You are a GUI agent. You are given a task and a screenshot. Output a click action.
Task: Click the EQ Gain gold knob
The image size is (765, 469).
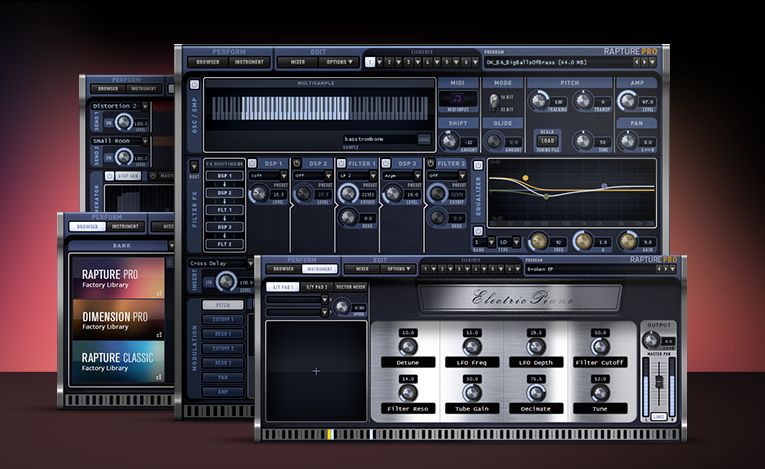coord(628,241)
